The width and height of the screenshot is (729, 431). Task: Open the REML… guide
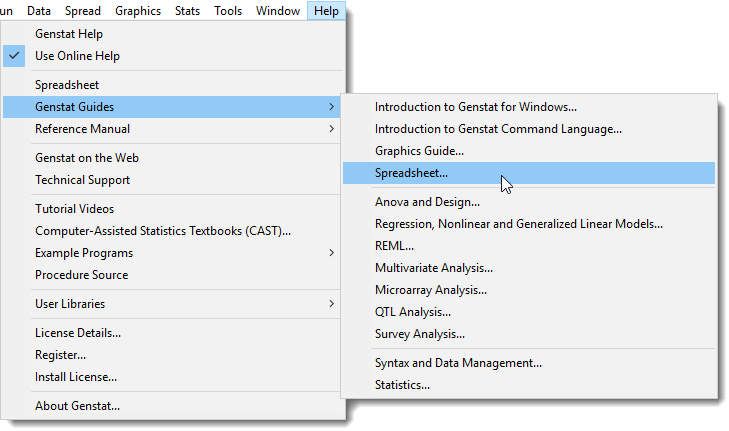click(529, 245)
